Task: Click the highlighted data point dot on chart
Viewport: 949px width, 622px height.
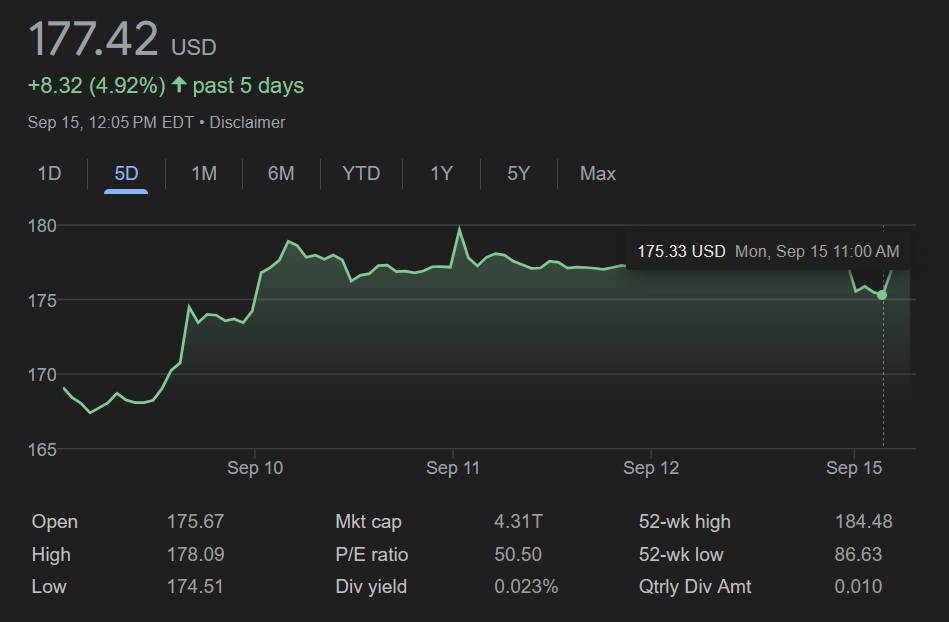Action: tap(882, 295)
